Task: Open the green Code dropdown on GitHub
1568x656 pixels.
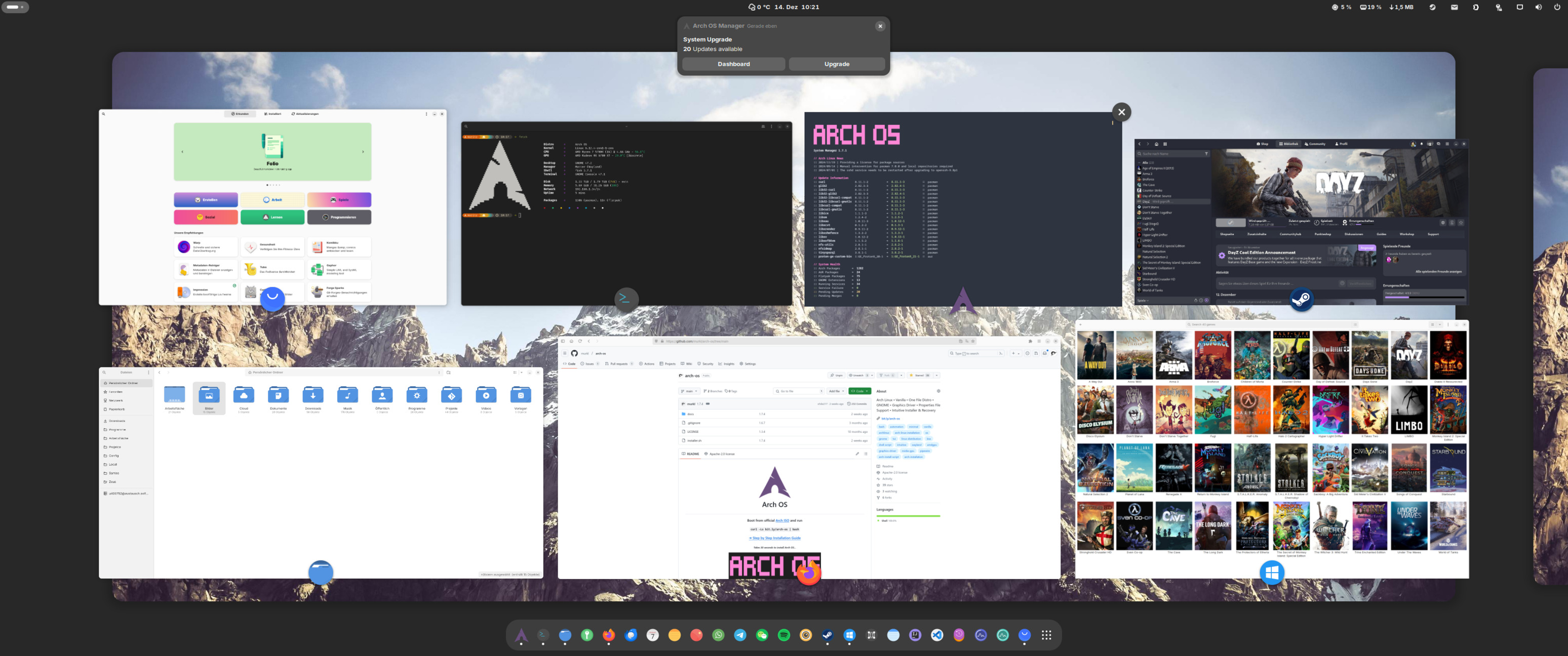Action: point(860,391)
